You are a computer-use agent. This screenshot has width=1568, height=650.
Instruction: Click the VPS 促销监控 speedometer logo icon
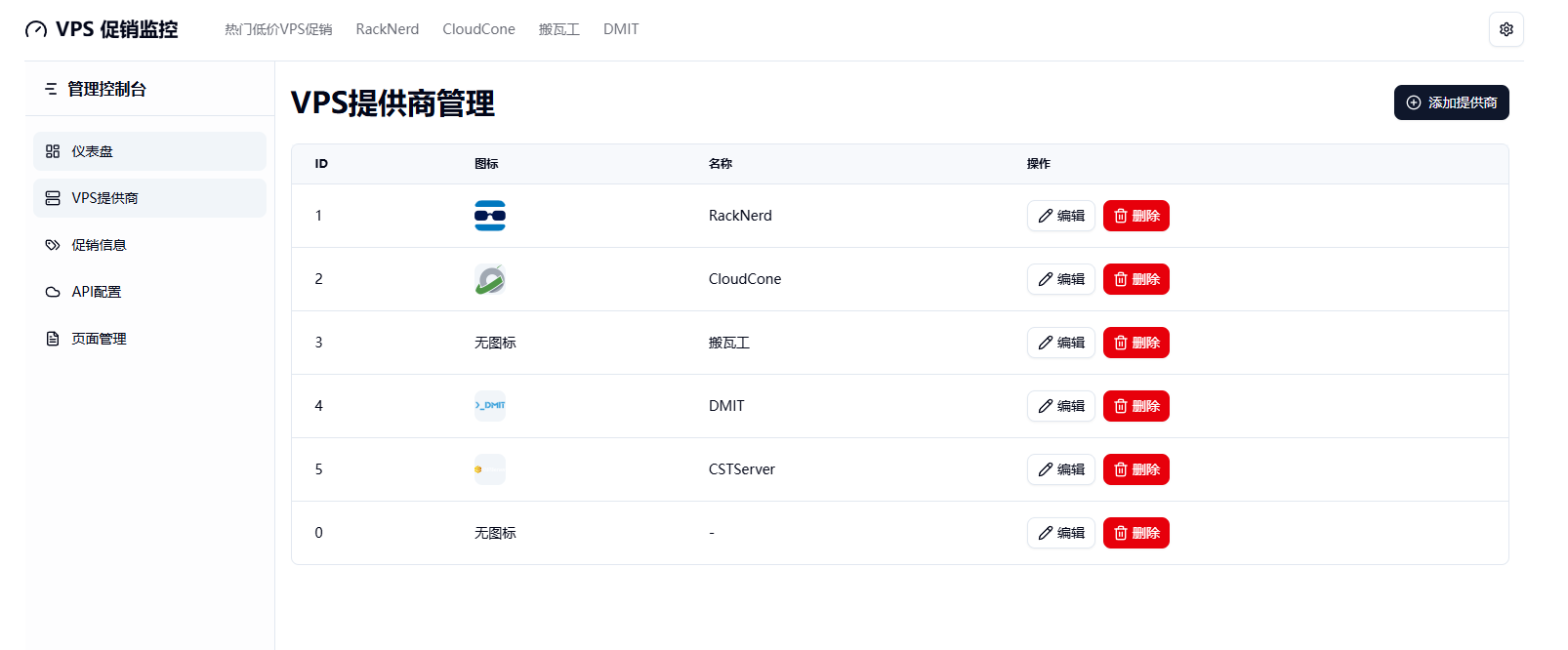pyautogui.click(x=36, y=29)
